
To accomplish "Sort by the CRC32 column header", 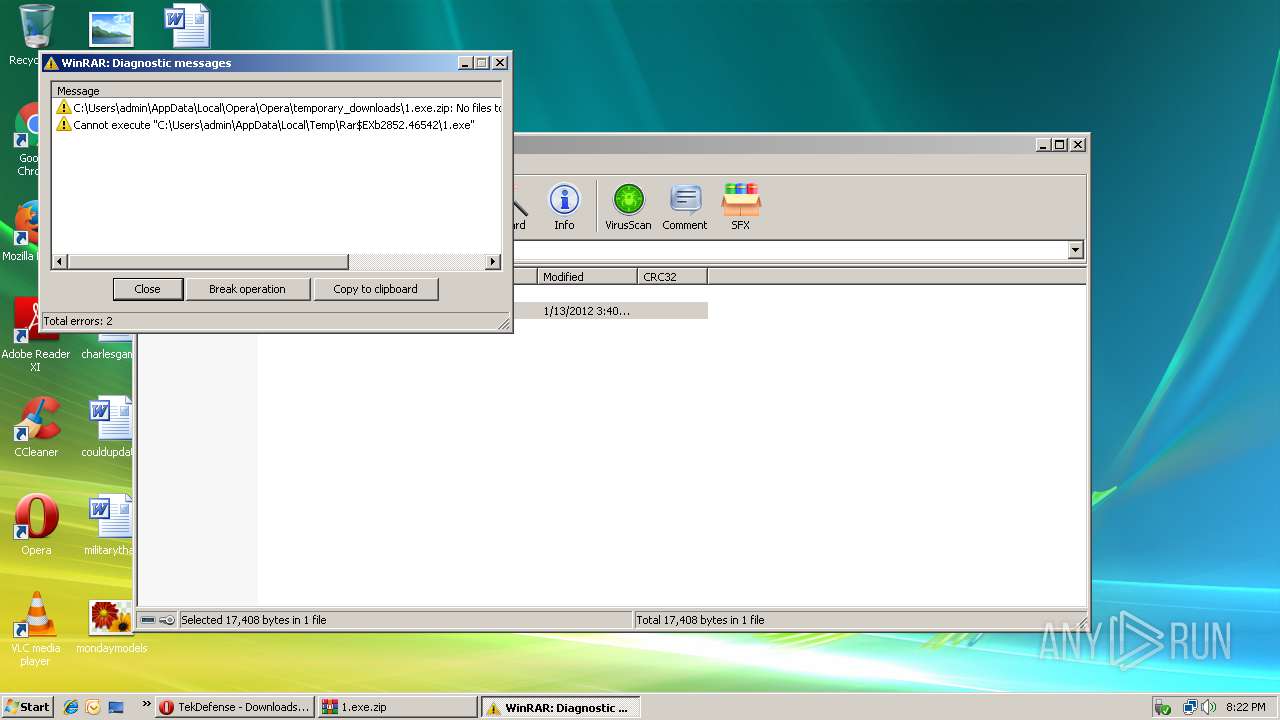I will pyautogui.click(x=672, y=277).
